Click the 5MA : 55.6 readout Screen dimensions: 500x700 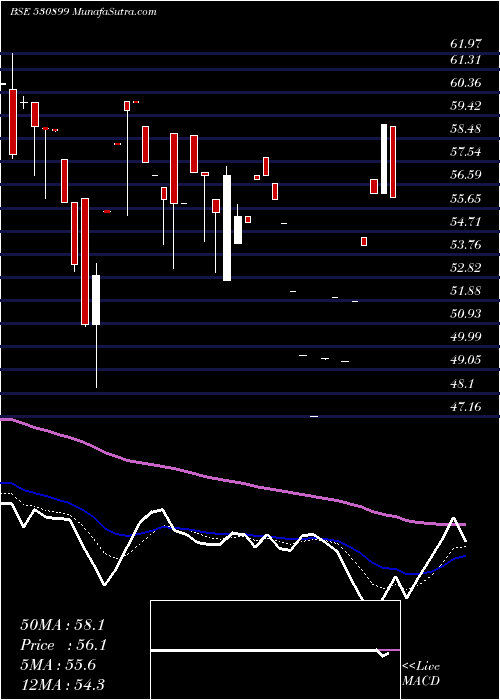tap(58, 665)
